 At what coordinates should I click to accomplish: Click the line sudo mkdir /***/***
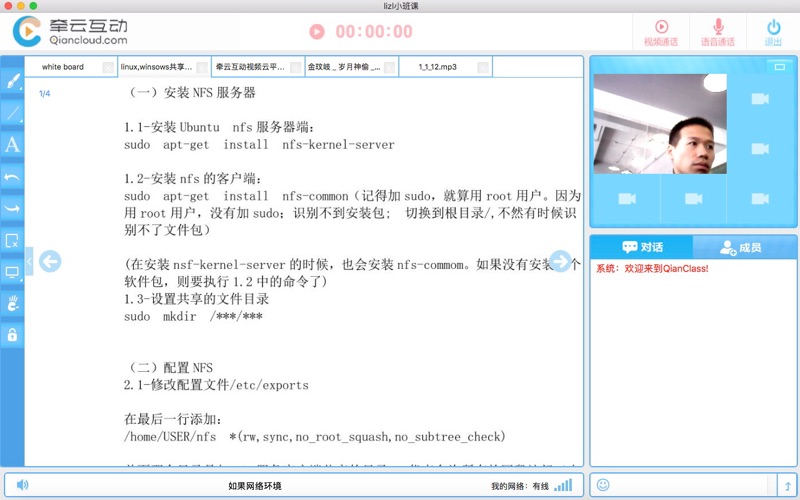click(x=193, y=316)
